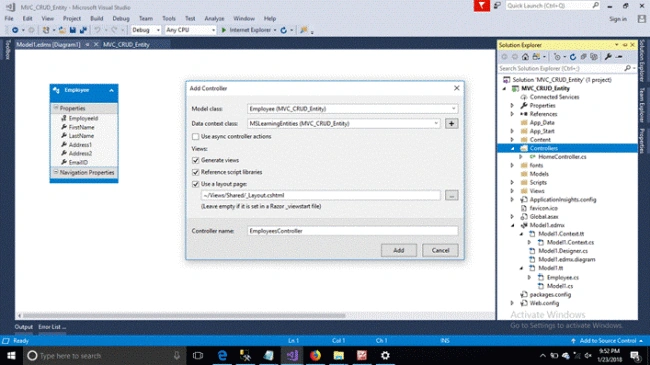This screenshot has height=365, width=650.
Task: Click the Visual Studio taskbar icon
Action: 292,355
